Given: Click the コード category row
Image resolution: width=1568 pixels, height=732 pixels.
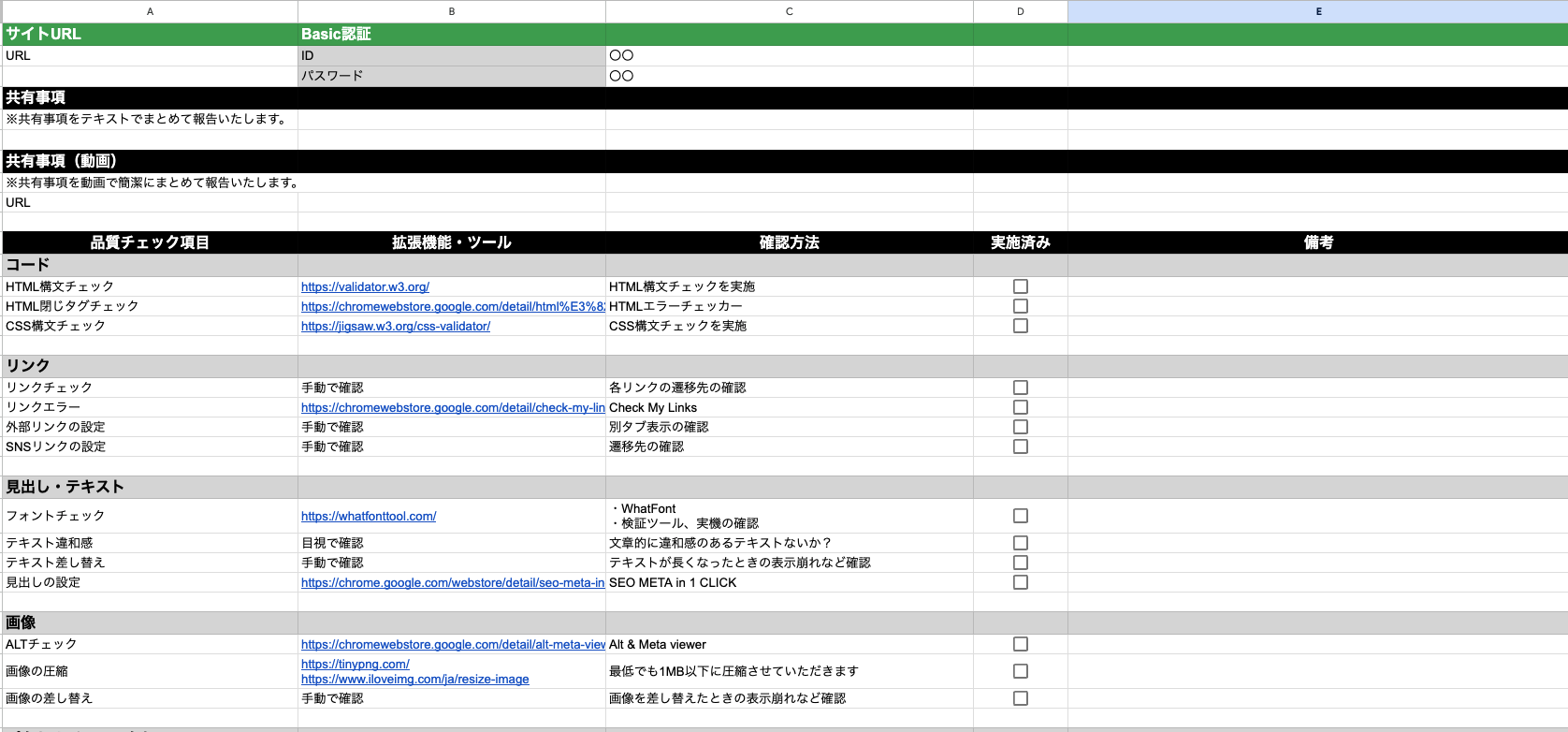Looking at the screenshot, I should [785, 265].
